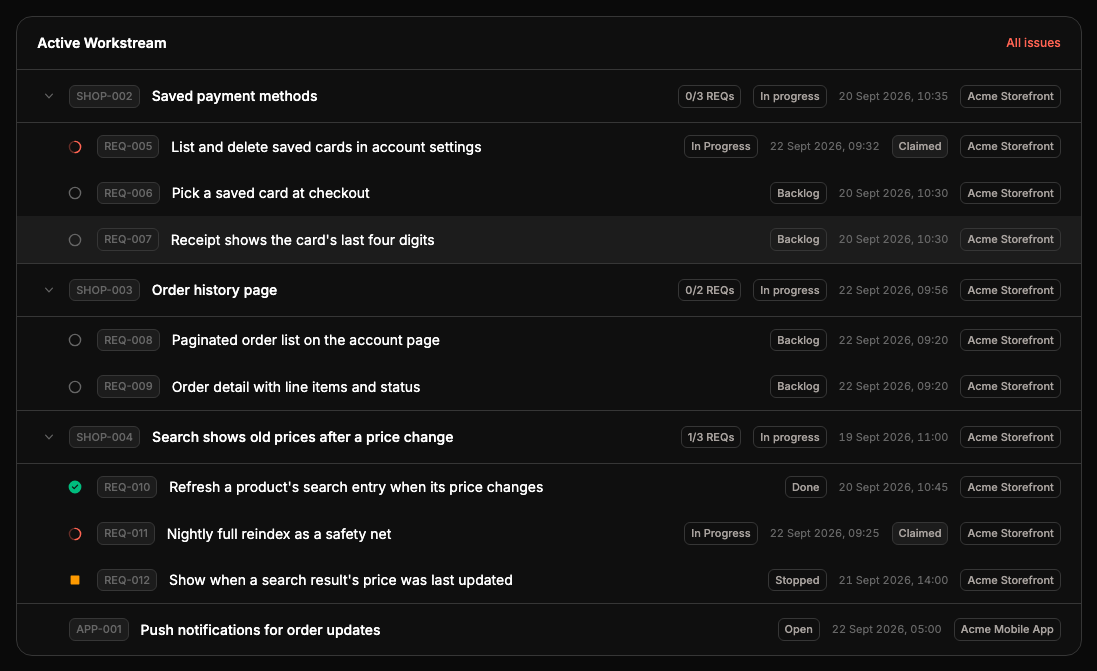Collapse the SHOP-003 Order history page group
1097x671 pixels.
[49, 290]
